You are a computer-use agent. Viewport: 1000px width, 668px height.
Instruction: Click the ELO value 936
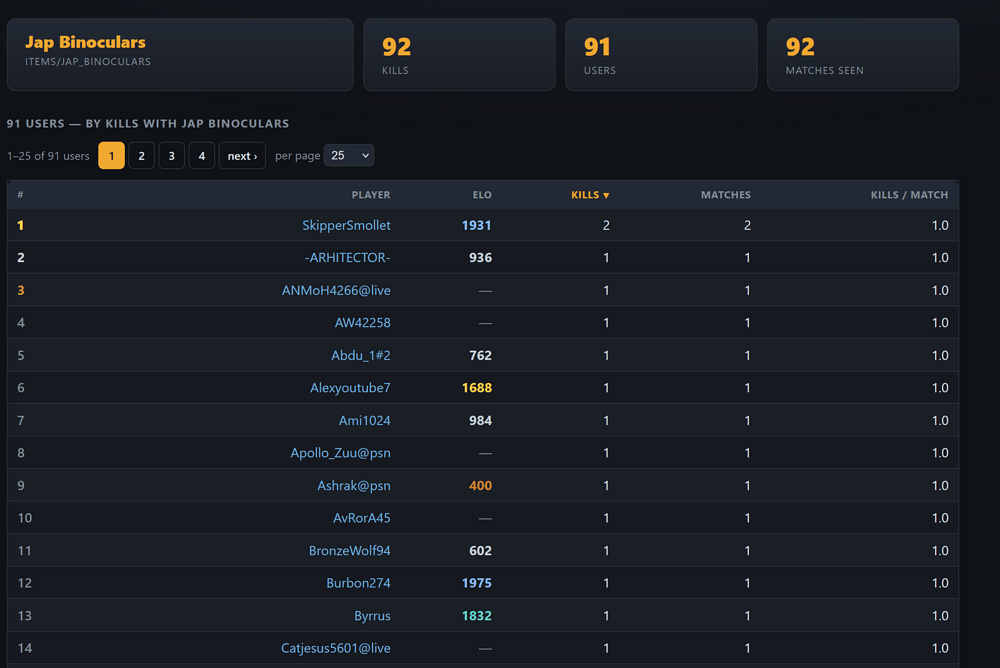click(x=480, y=258)
